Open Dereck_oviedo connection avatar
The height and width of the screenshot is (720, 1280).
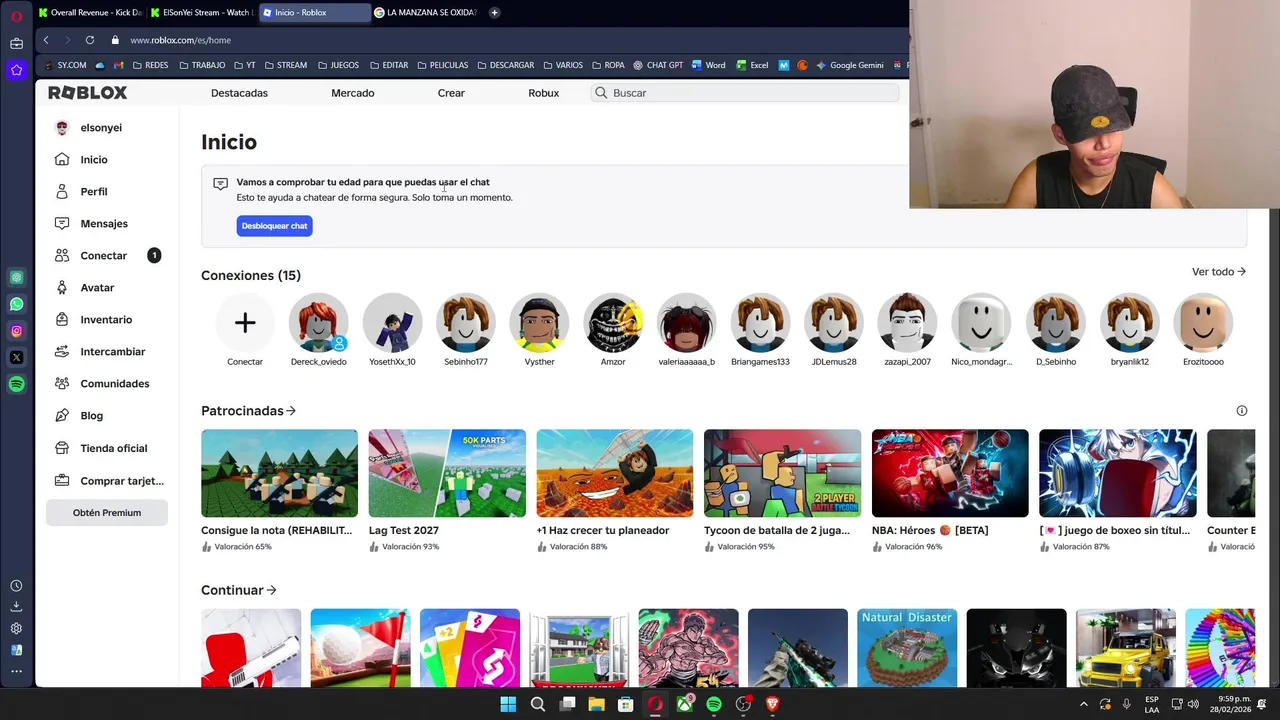coord(319,322)
